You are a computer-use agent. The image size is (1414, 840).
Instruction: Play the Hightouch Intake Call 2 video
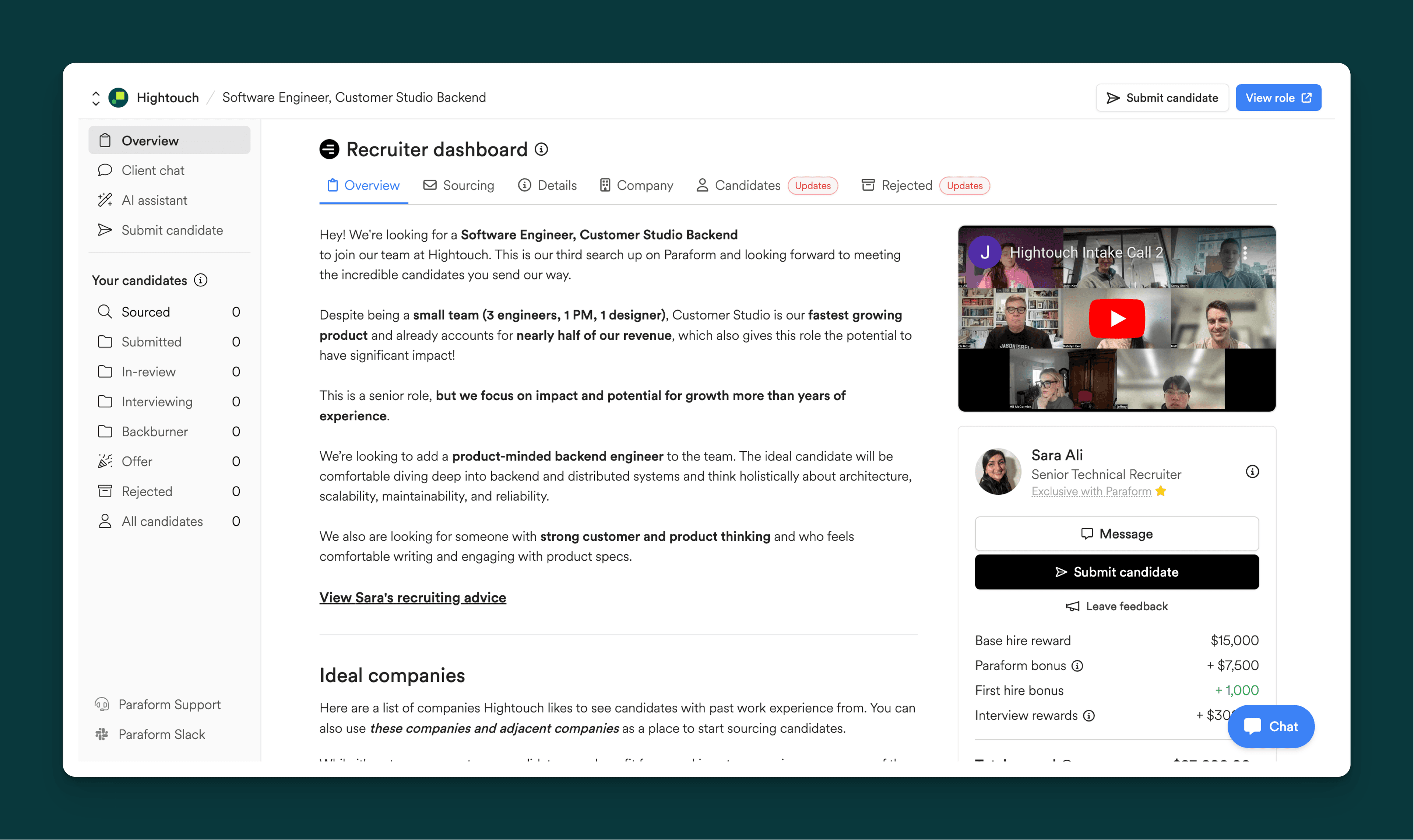pos(1117,318)
